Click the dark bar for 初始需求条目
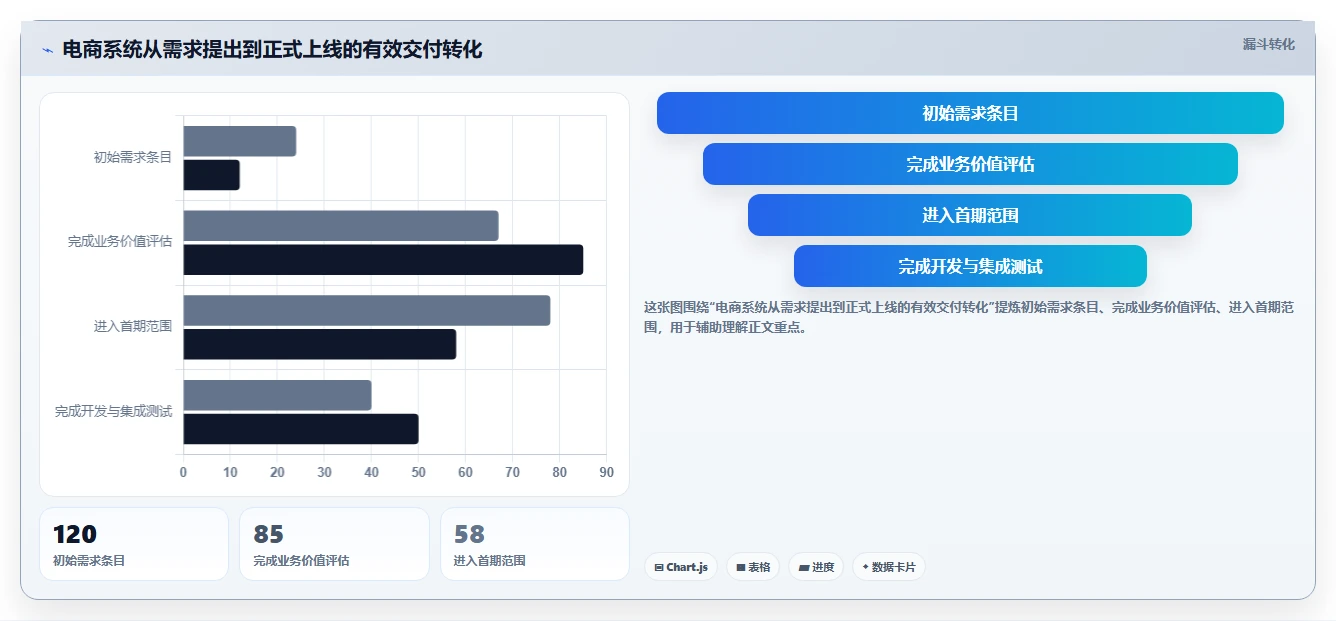Screen dimensions: 1336x621 [211, 175]
